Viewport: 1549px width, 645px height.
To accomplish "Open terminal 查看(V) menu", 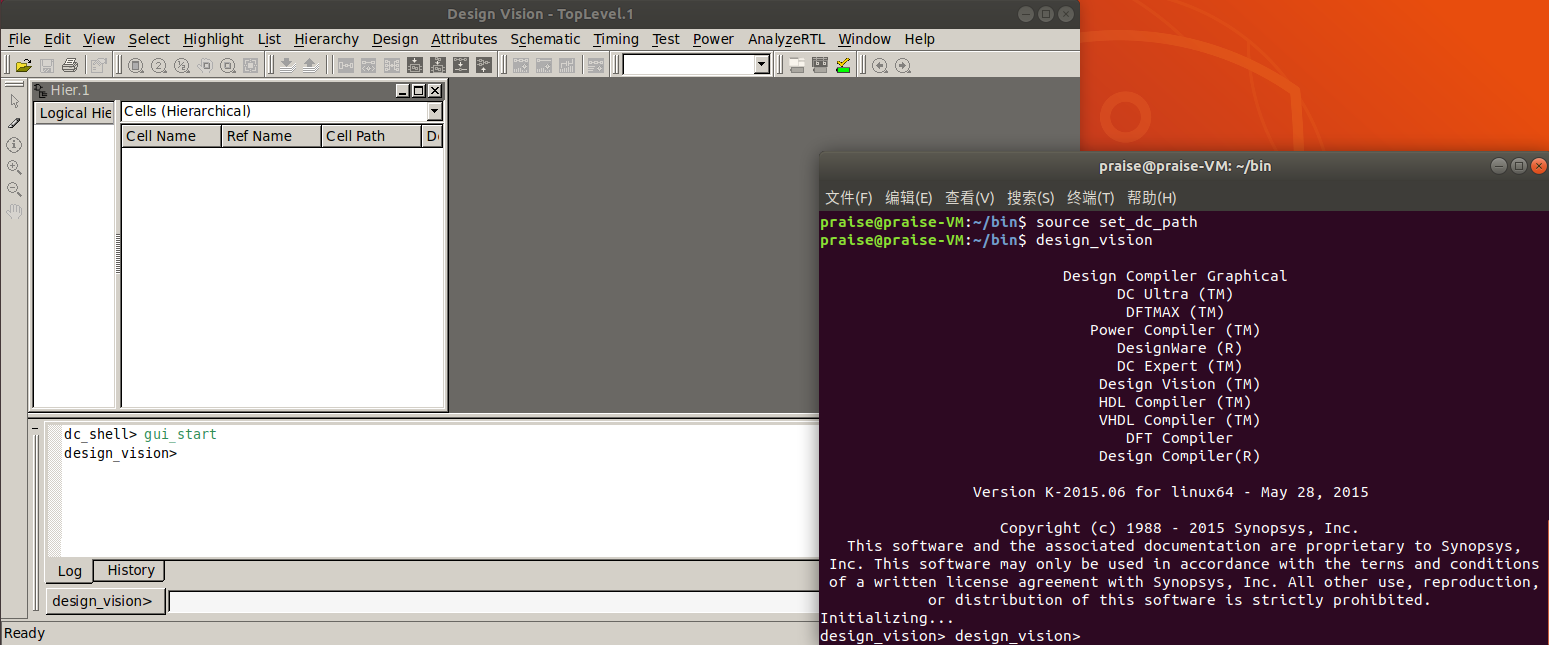I will 969,198.
